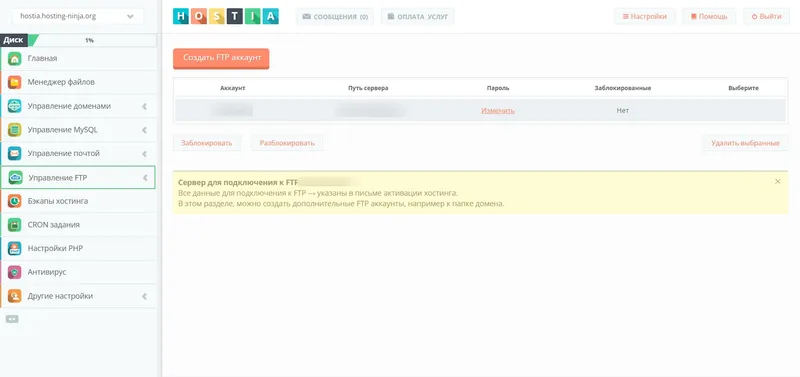Open the Главная menu item
The width and height of the screenshot is (800, 377).
click(x=78, y=59)
